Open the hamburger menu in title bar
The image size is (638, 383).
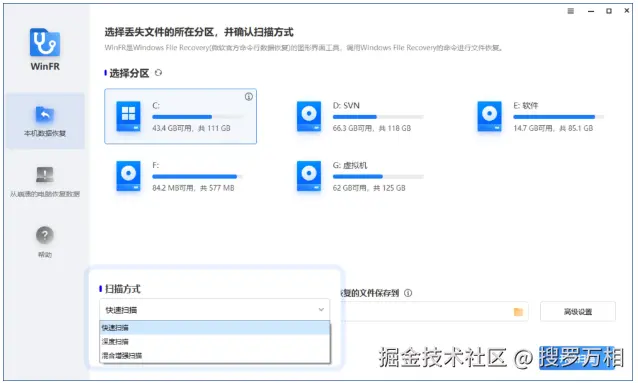click(571, 11)
